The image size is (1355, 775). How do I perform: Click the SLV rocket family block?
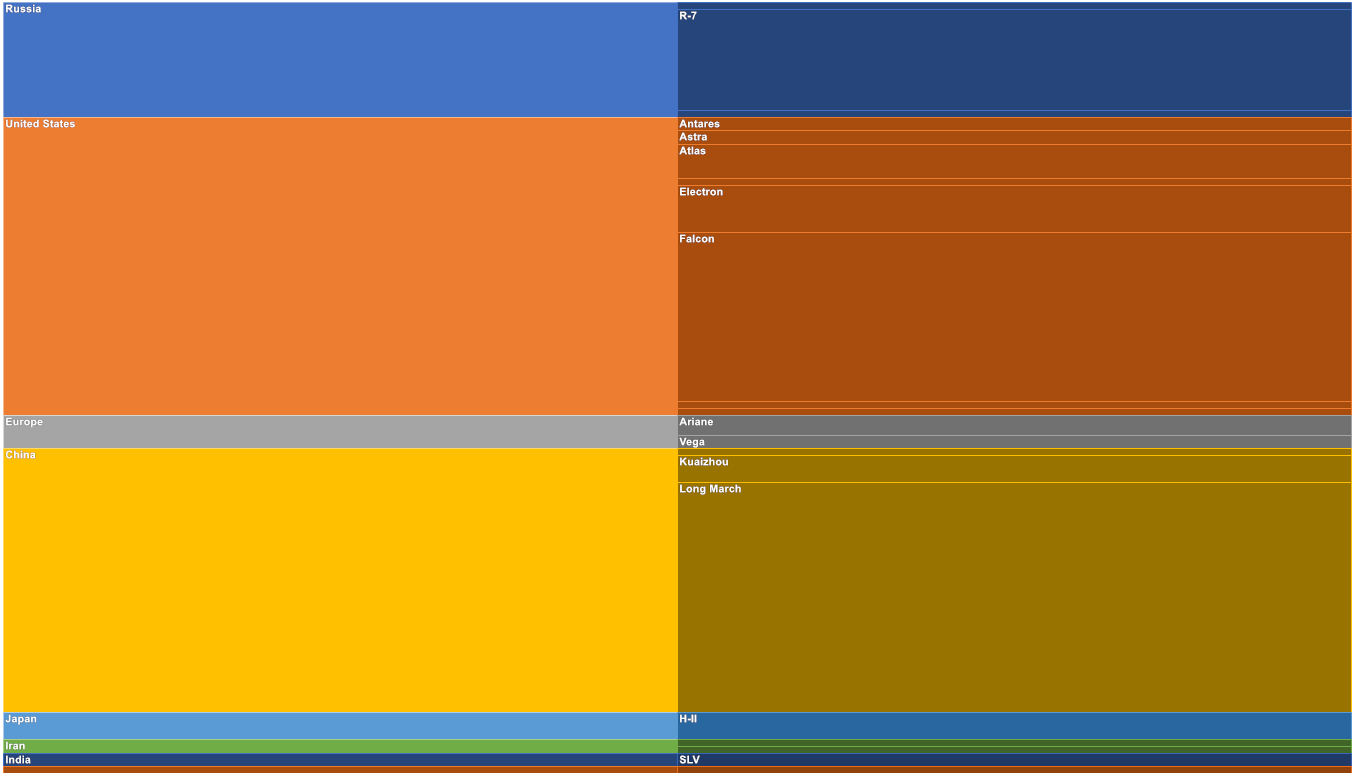[1014, 760]
